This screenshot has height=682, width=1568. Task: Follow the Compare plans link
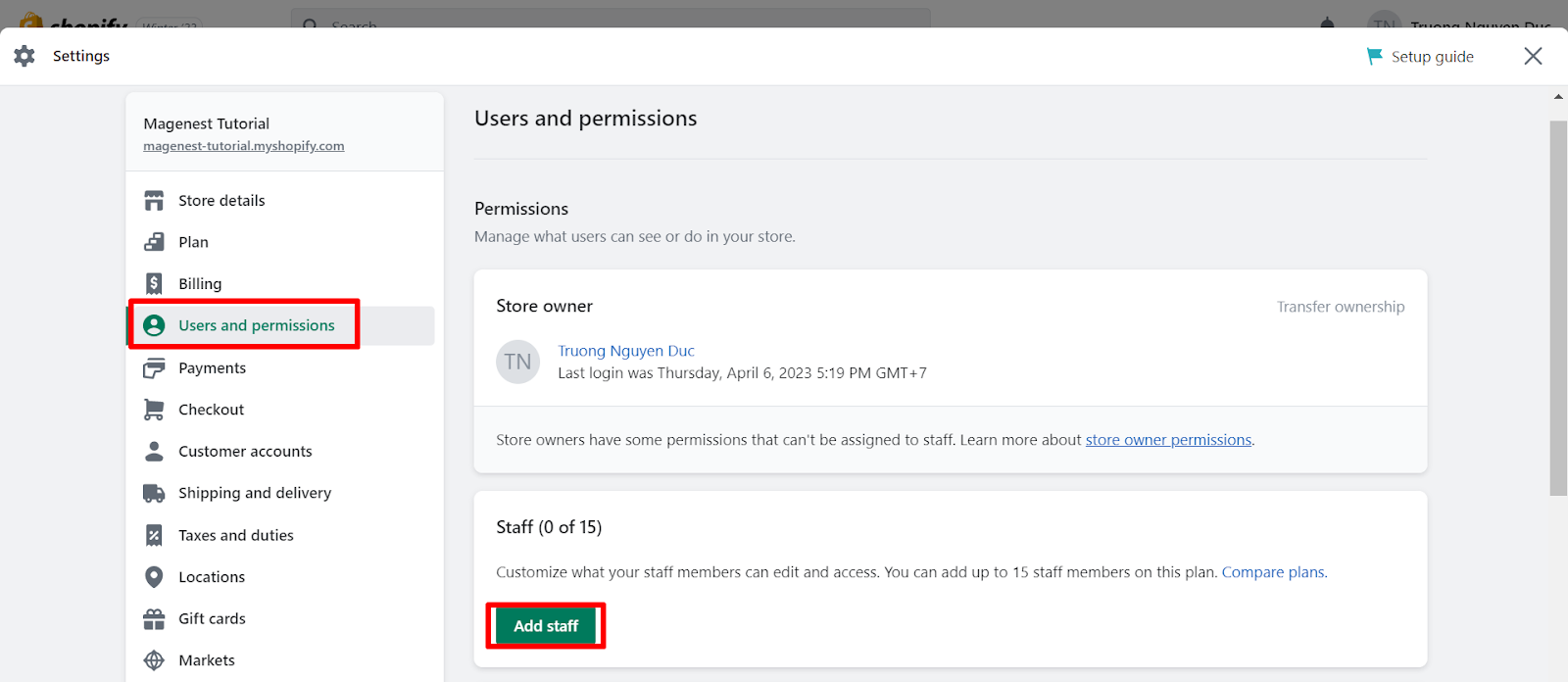(x=1272, y=572)
